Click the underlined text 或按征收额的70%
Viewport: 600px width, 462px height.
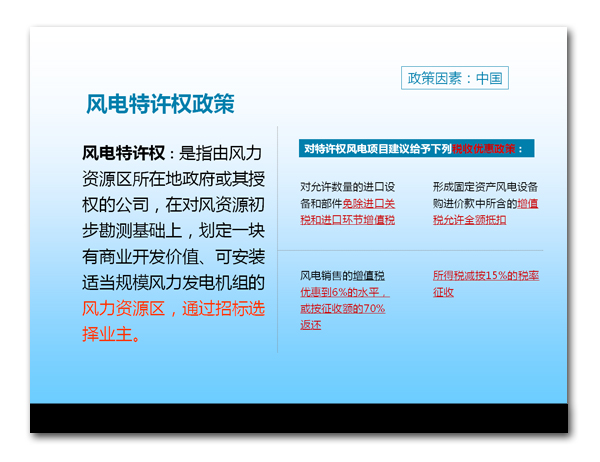point(342,308)
